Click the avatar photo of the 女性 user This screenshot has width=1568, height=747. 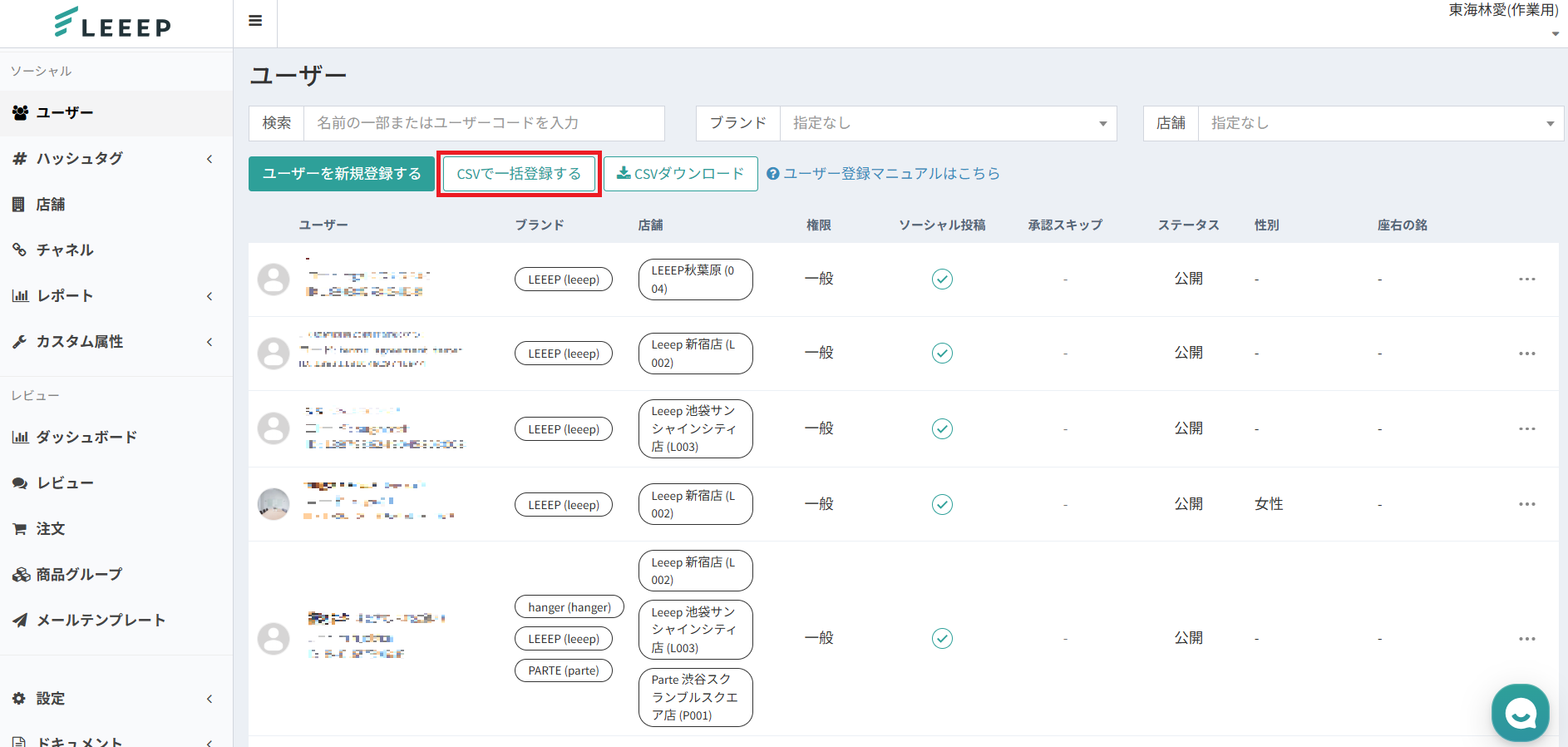tap(274, 504)
